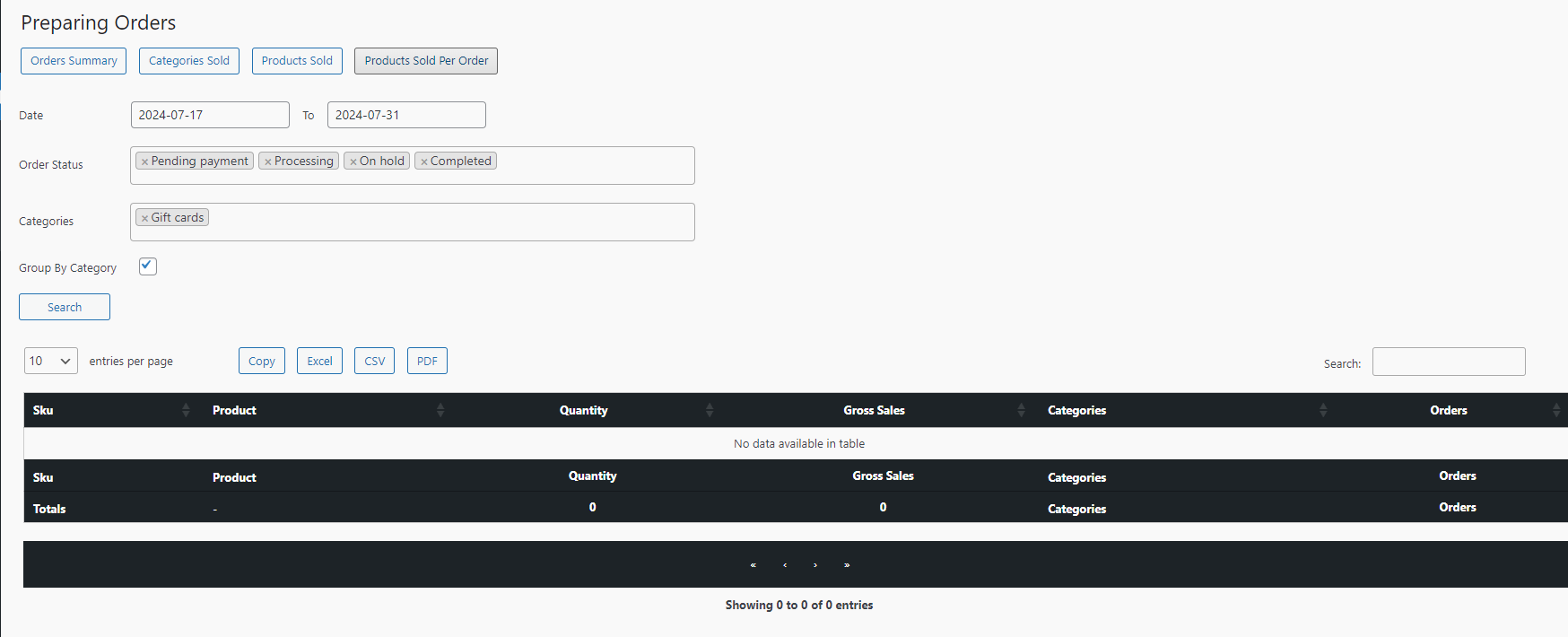1568x637 pixels.
Task: Go to first page of results
Action: click(x=754, y=564)
